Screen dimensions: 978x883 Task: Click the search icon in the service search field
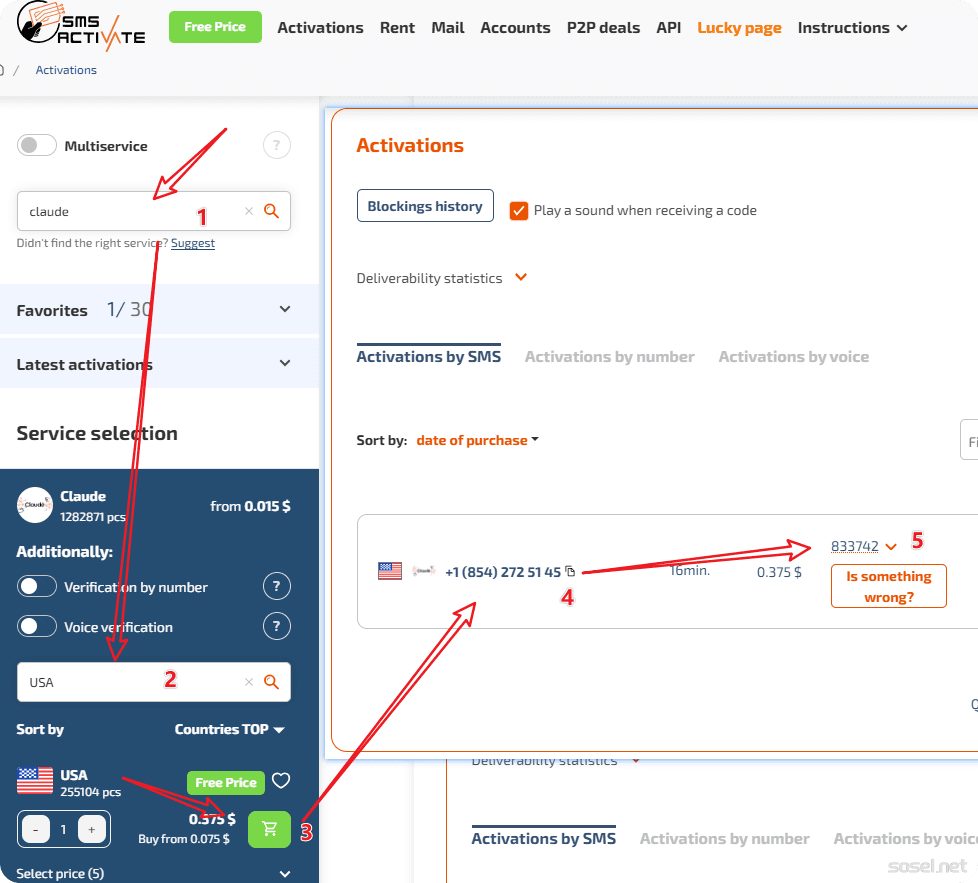270,211
